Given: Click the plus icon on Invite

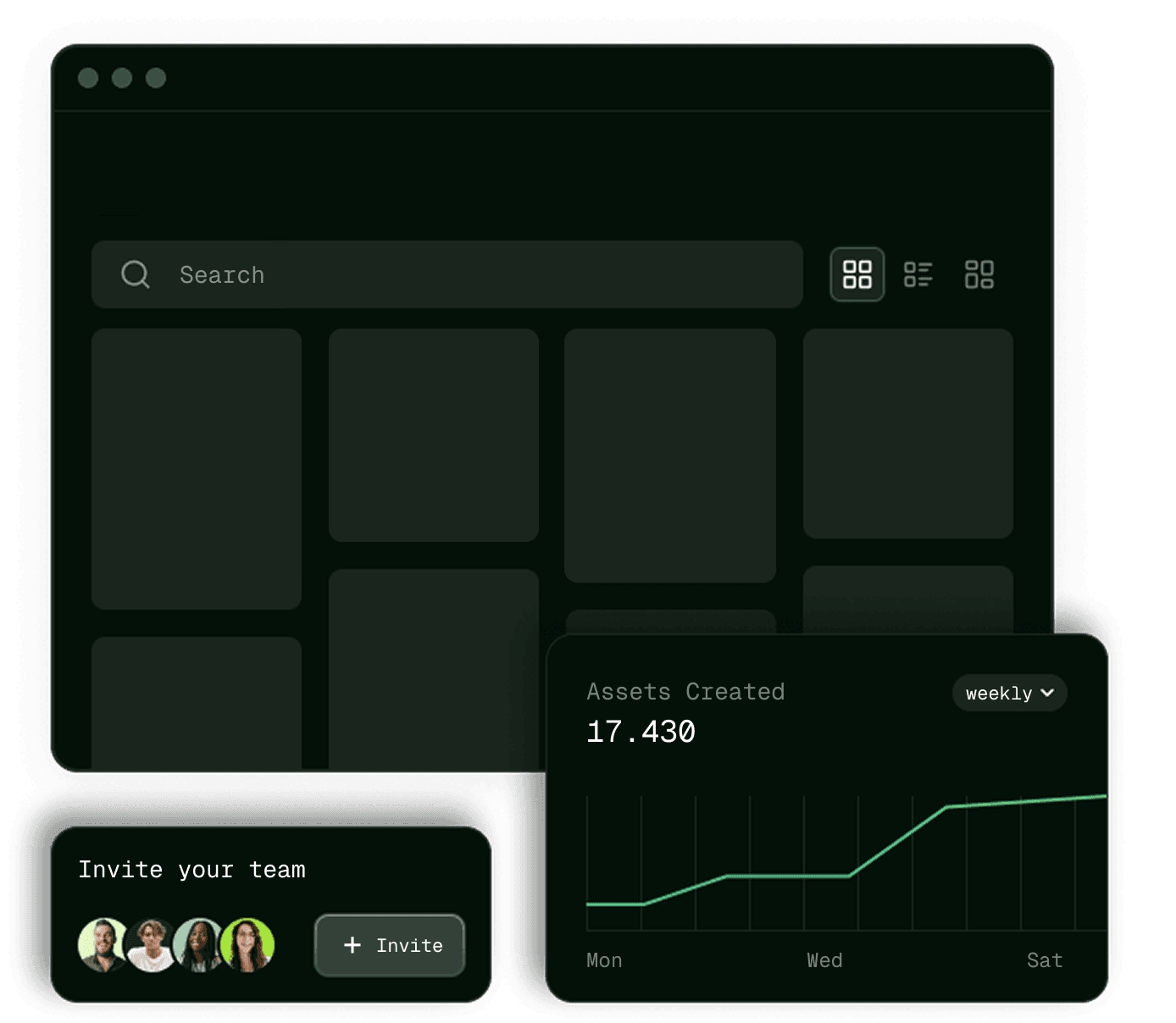Looking at the screenshot, I should click(352, 945).
